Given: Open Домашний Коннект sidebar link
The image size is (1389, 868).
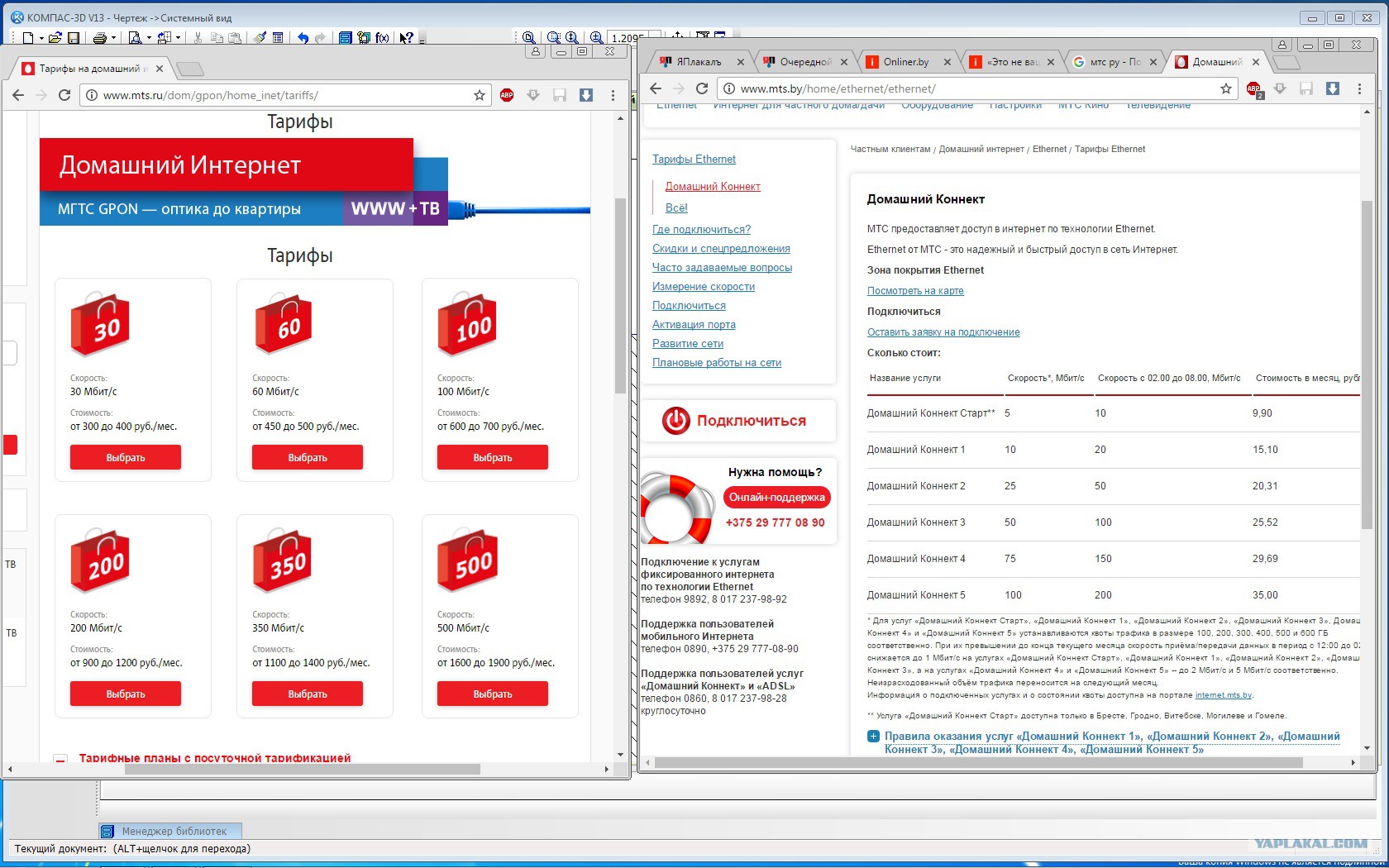Looking at the screenshot, I should (x=713, y=186).
